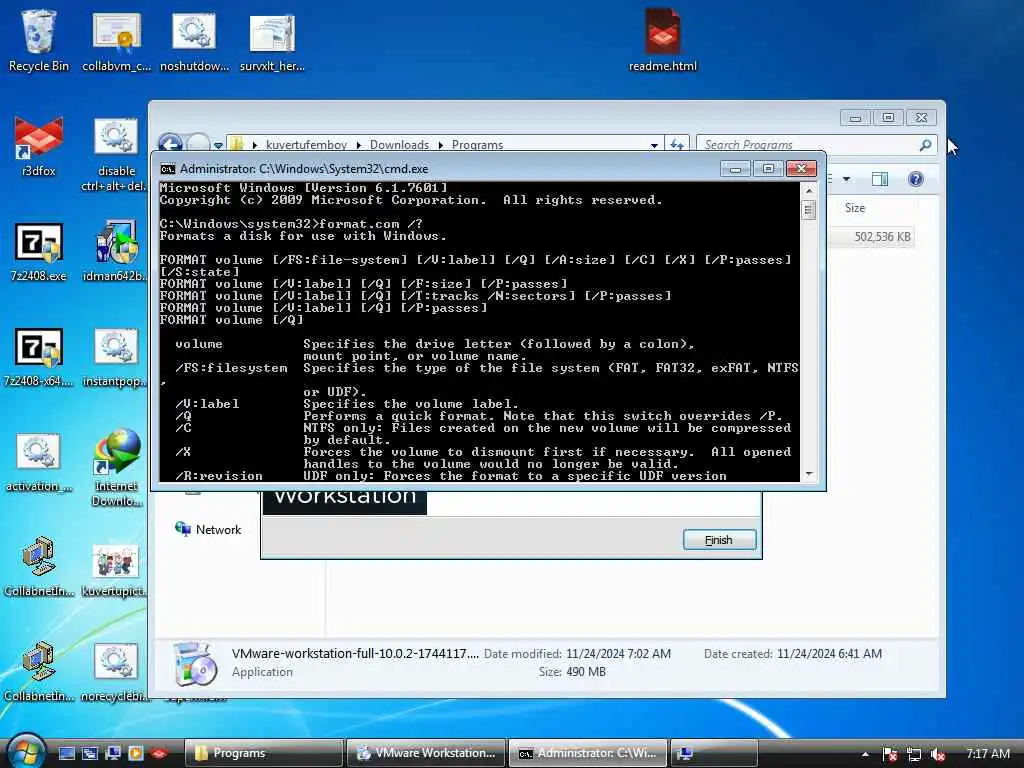
Task: Click the 502,536 KB size cell
Action: click(882, 236)
